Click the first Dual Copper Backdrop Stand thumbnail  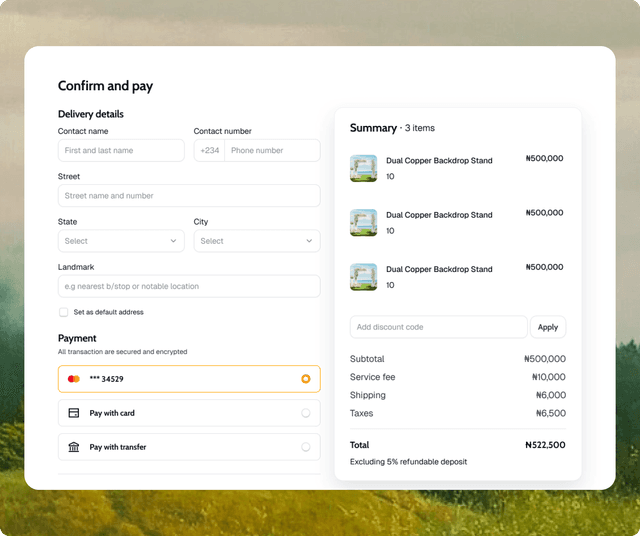363,168
